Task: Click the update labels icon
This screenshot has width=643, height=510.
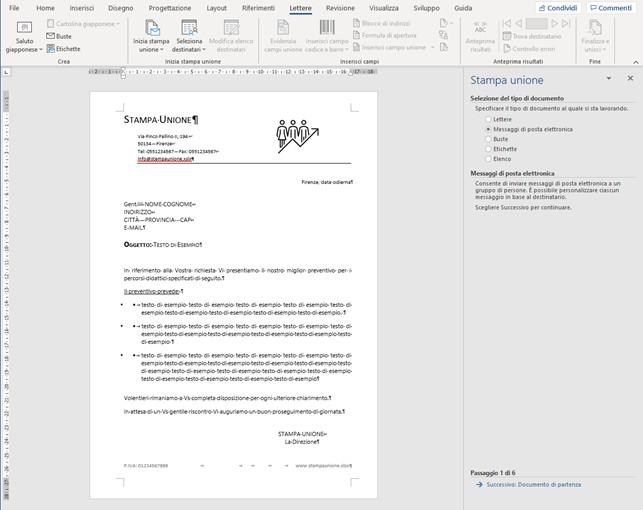Action: click(x=443, y=47)
